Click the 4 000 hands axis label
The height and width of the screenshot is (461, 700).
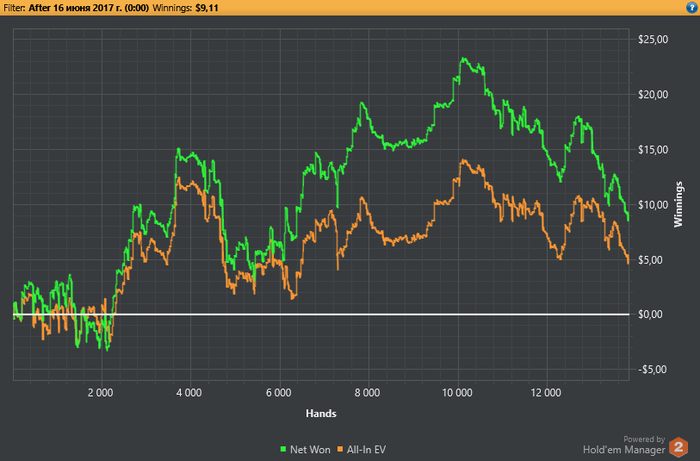189,393
